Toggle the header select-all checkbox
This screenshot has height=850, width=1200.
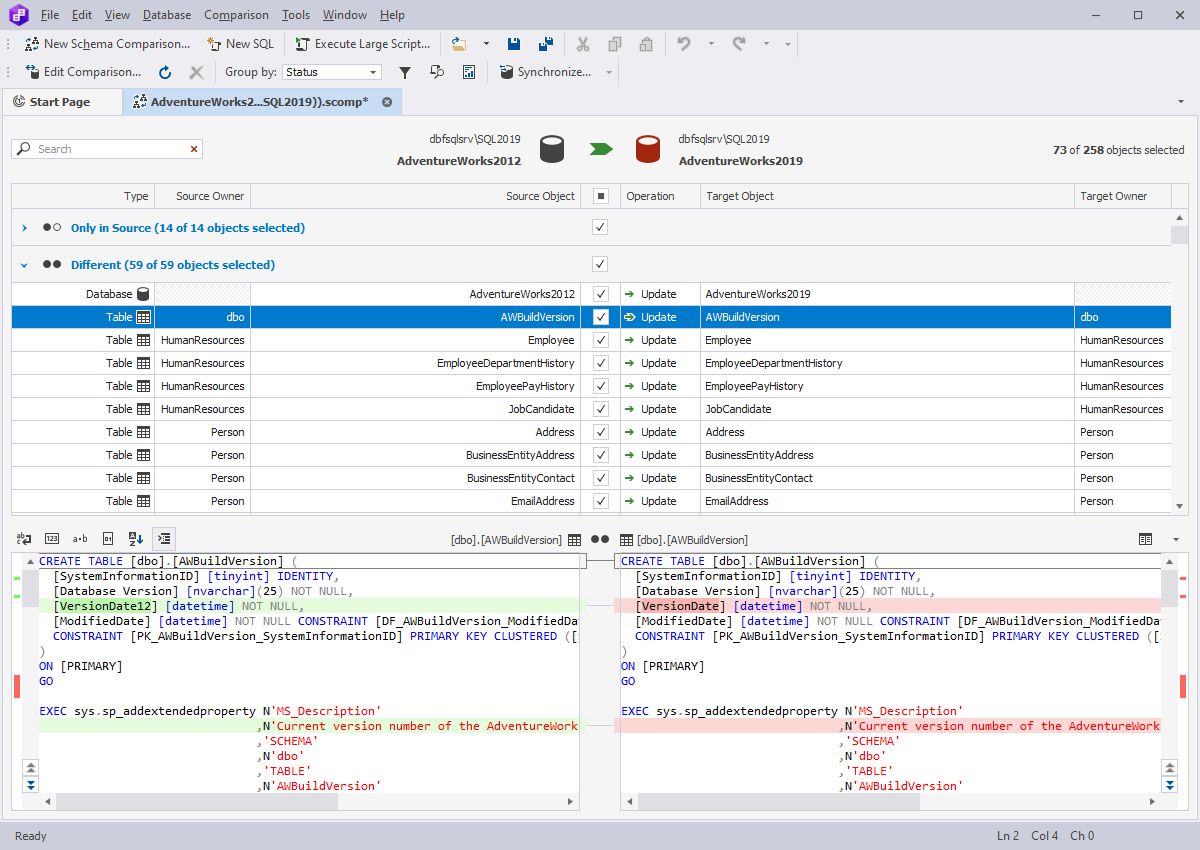tap(600, 196)
